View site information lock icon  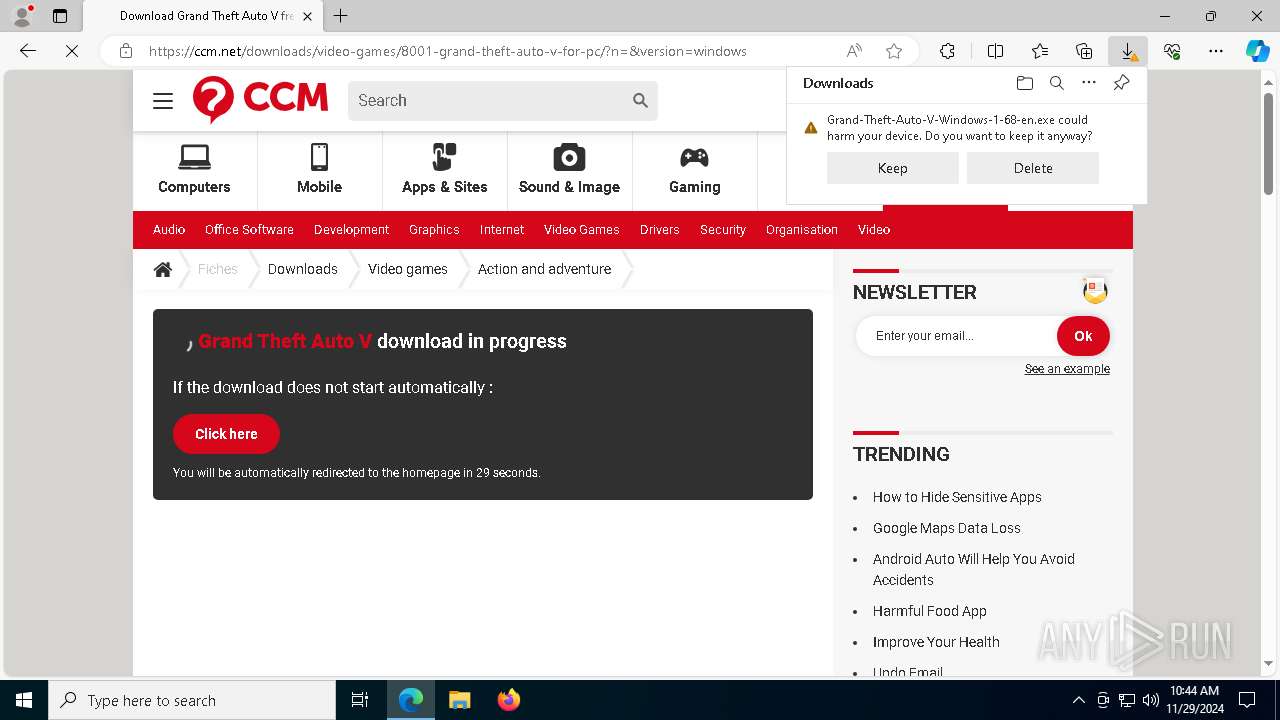click(126, 51)
